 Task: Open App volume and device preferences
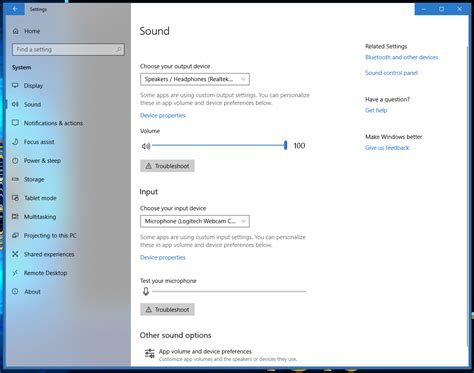221,355
